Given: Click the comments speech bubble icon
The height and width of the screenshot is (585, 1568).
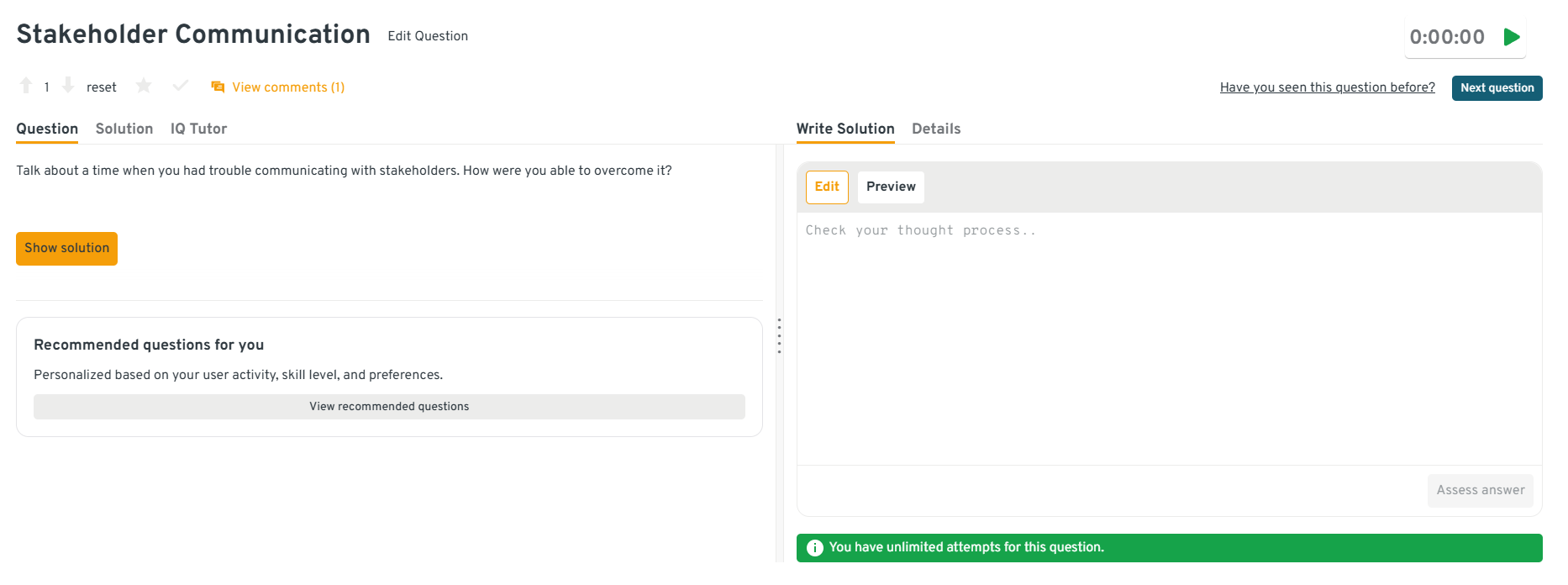Looking at the screenshot, I should pyautogui.click(x=218, y=87).
